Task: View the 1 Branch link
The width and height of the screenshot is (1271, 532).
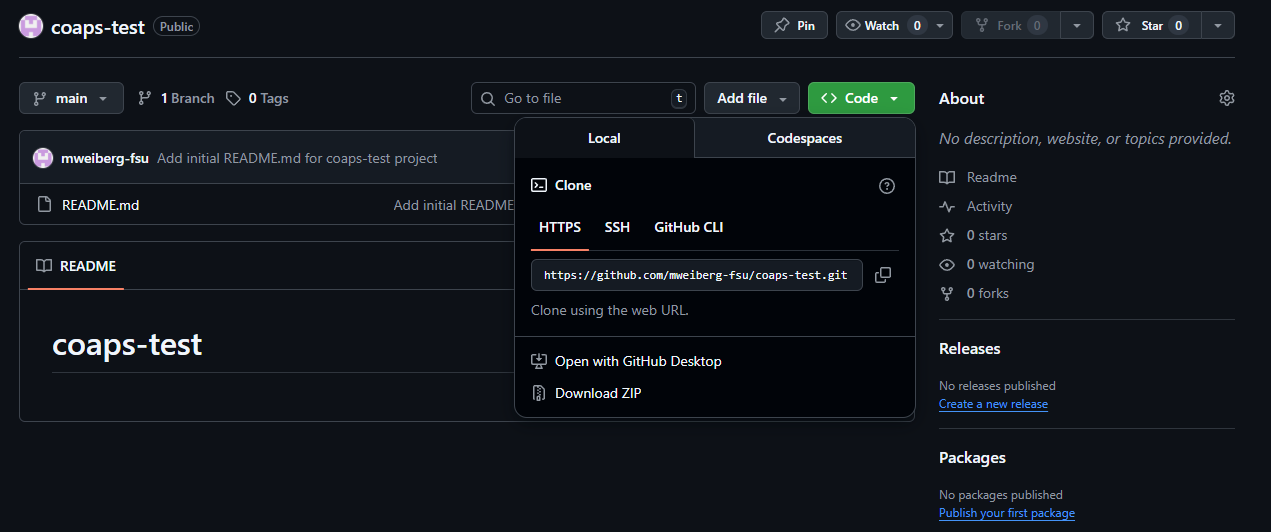Action: 176,98
